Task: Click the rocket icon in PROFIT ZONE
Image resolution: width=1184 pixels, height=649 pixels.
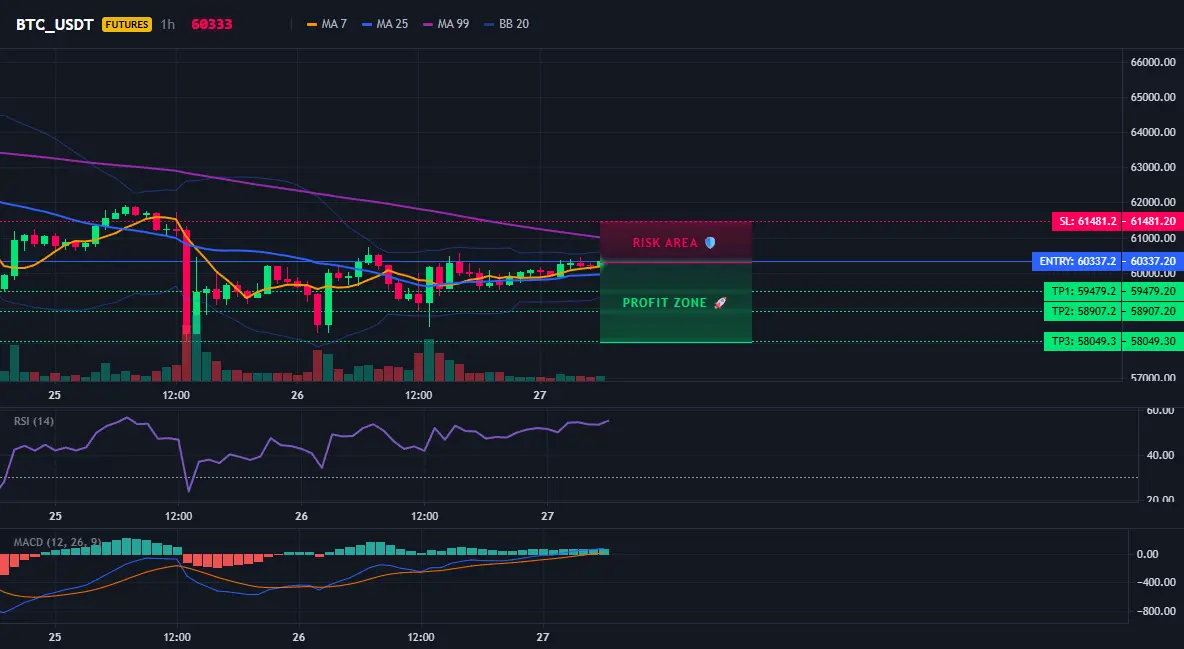Action: [720, 302]
